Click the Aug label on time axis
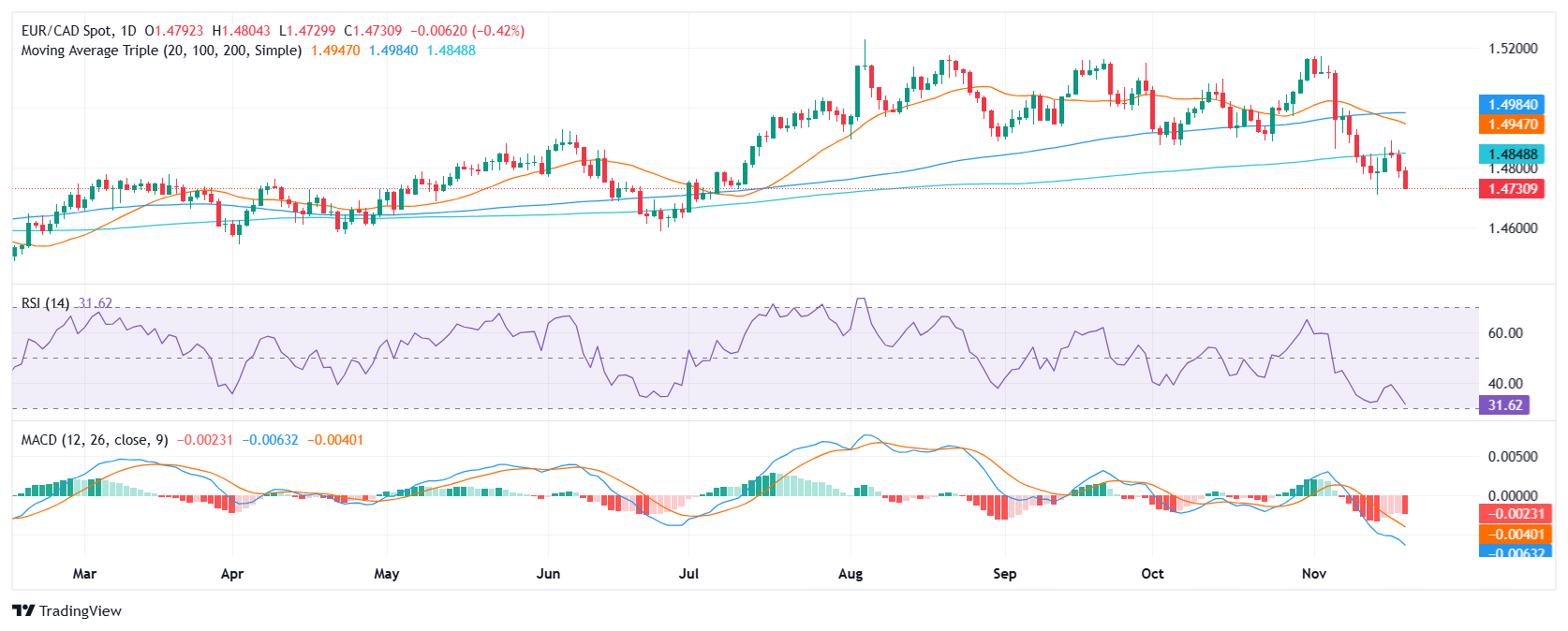 tap(851, 574)
